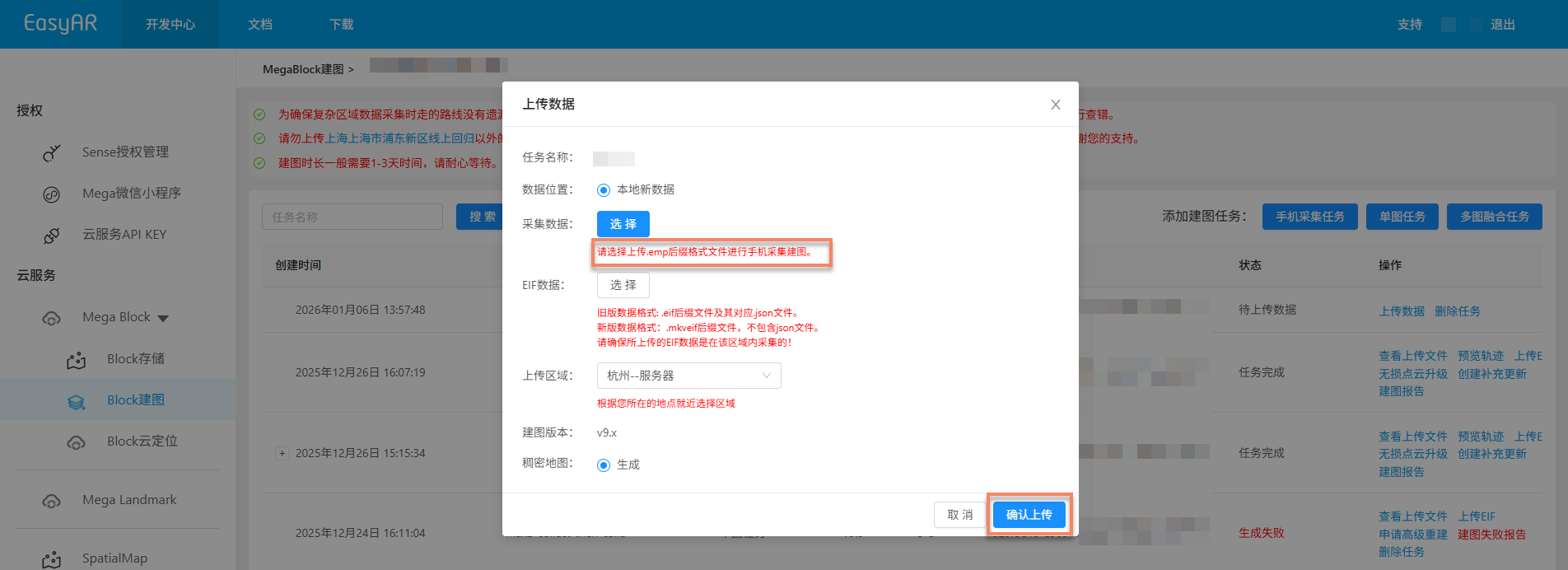This screenshot has width=1568, height=570.
Task: Click 预览轨迹 in 16:07:19 row
Action: (x=1481, y=356)
